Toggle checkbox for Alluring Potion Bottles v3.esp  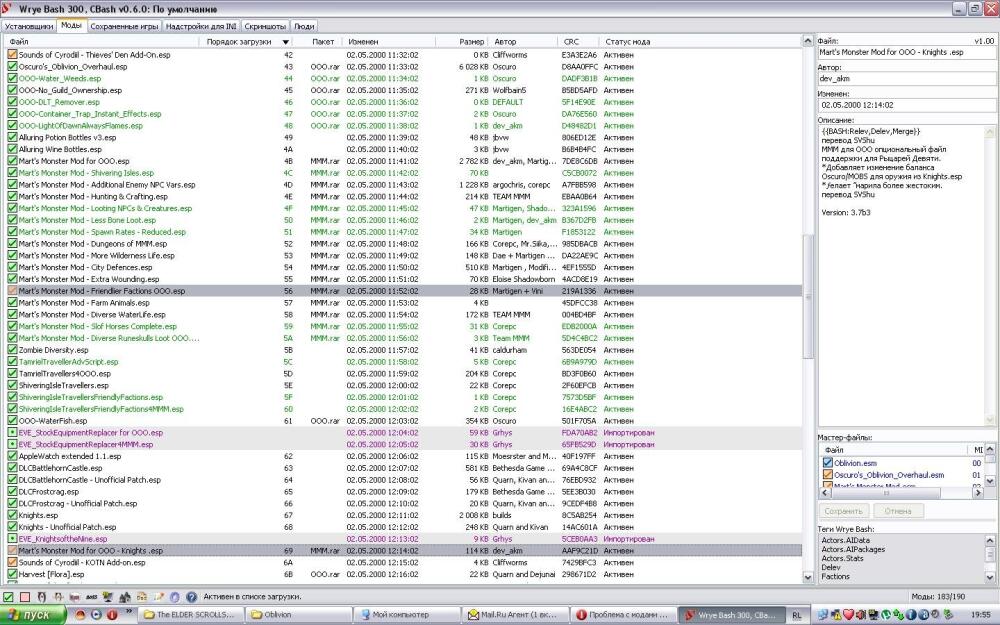(12, 137)
